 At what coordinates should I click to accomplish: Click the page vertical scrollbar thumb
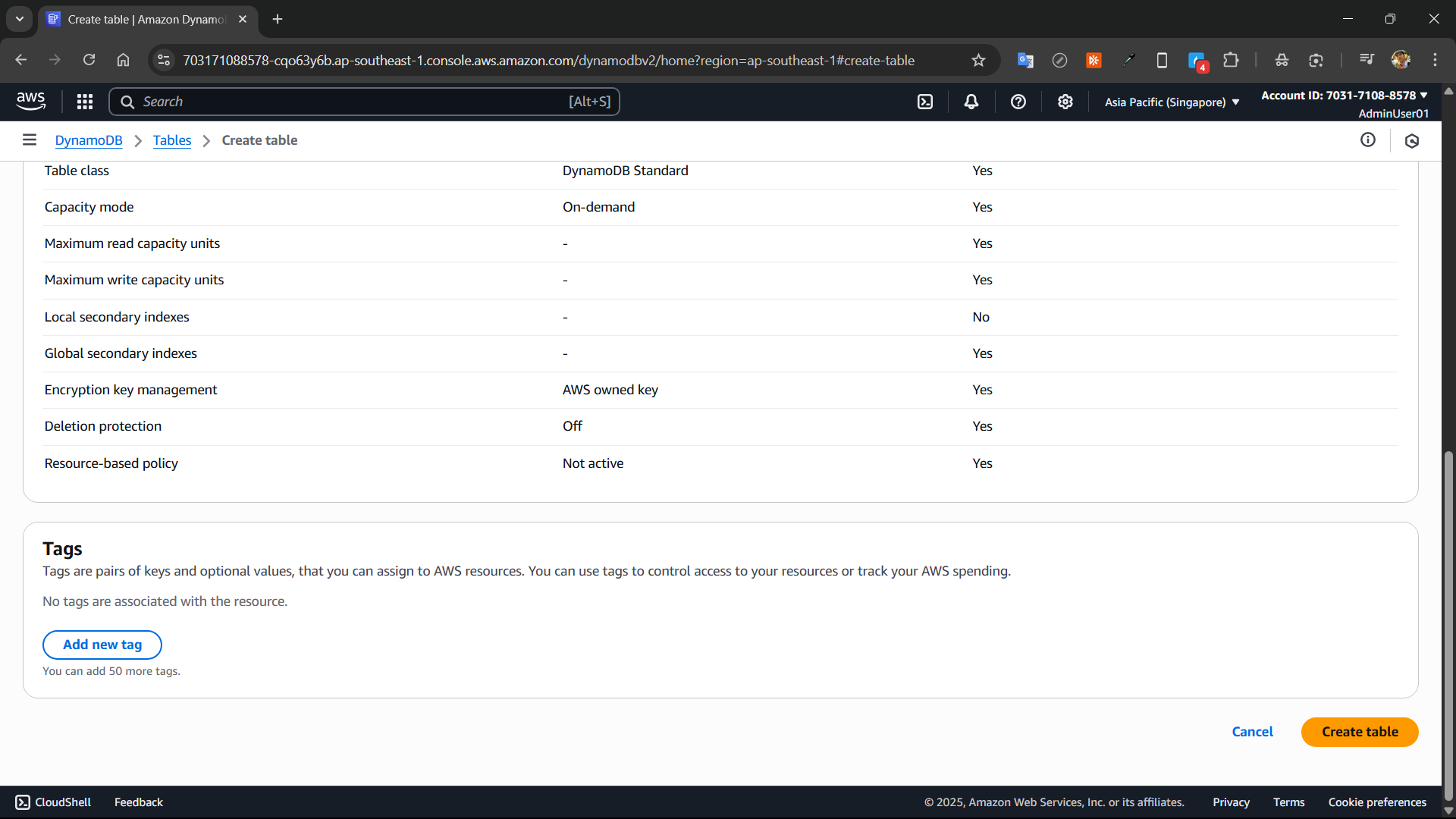tap(1448, 626)
